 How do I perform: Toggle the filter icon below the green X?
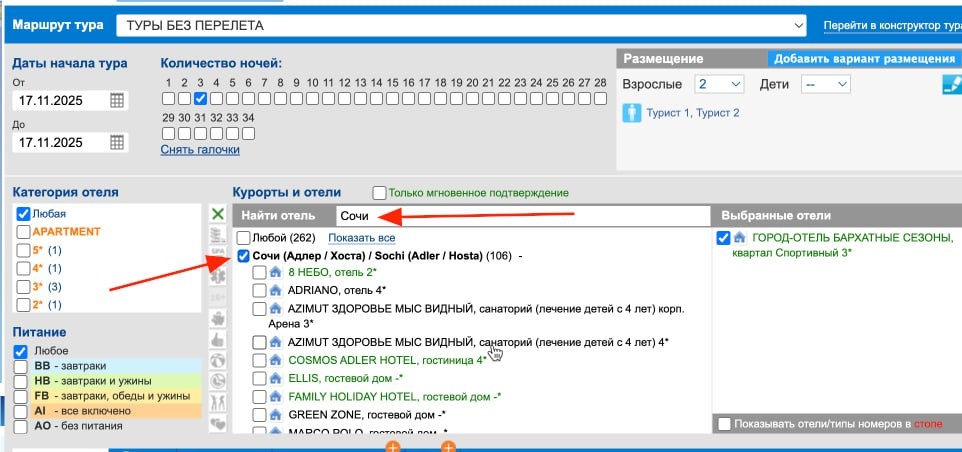click(x=218, y=234)
